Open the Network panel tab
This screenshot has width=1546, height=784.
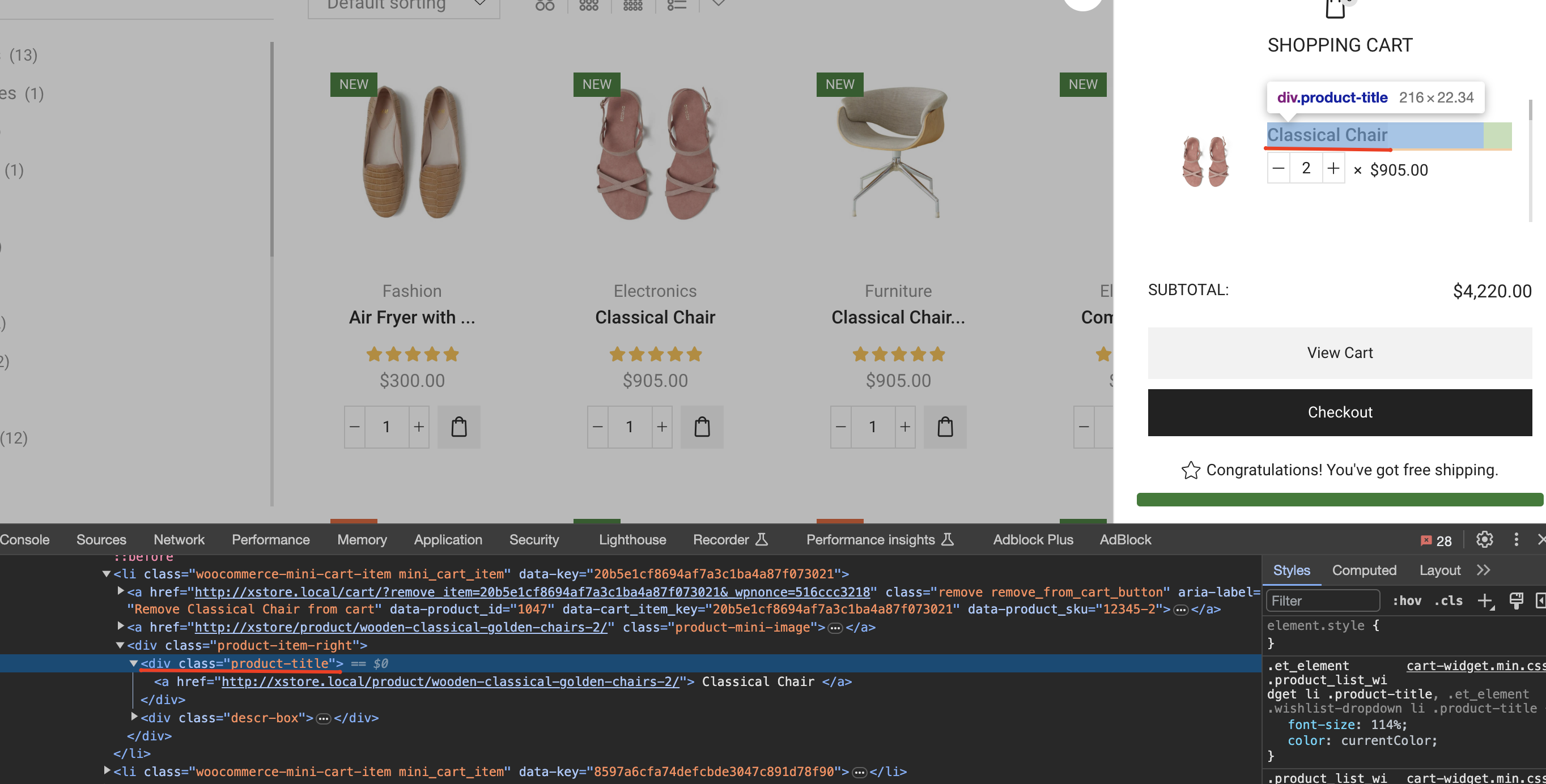(x=179, y=539)
